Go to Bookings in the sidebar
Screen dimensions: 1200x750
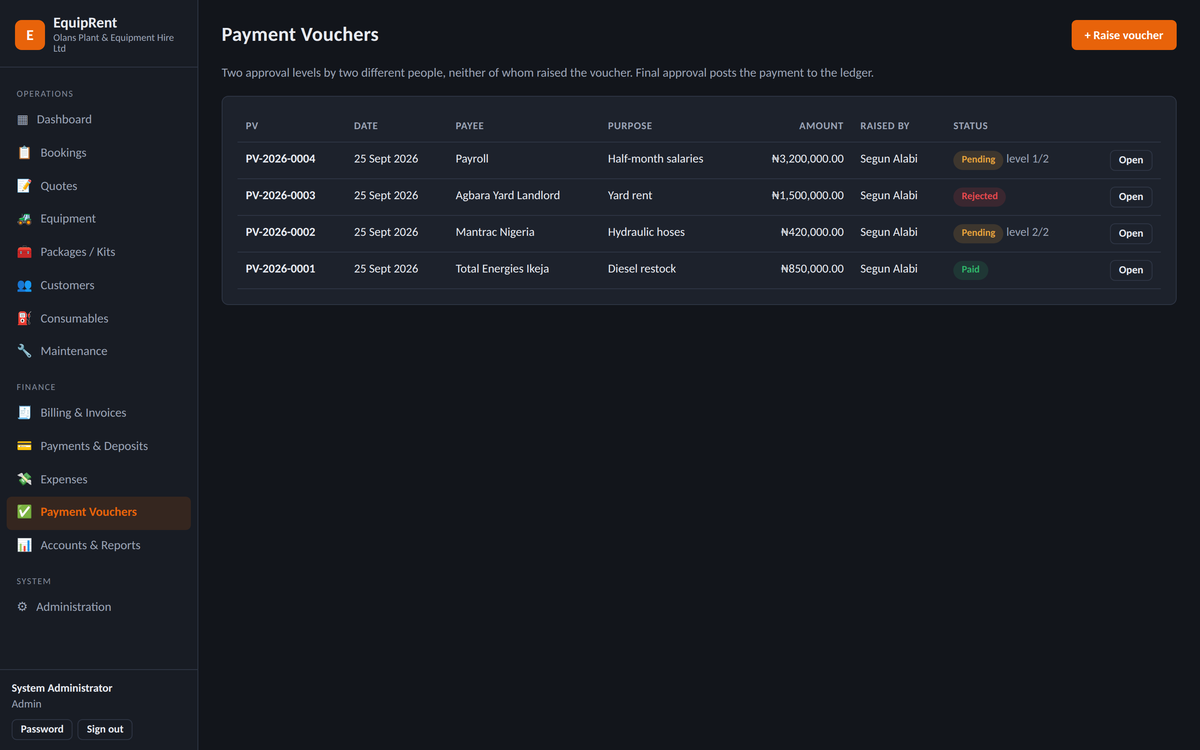98,153
